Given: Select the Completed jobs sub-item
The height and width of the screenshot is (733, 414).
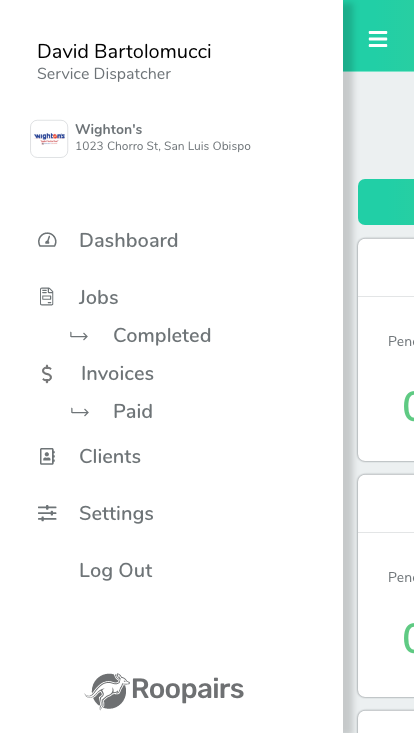Looking at the screenshot, I should click(x=162, y=336).
